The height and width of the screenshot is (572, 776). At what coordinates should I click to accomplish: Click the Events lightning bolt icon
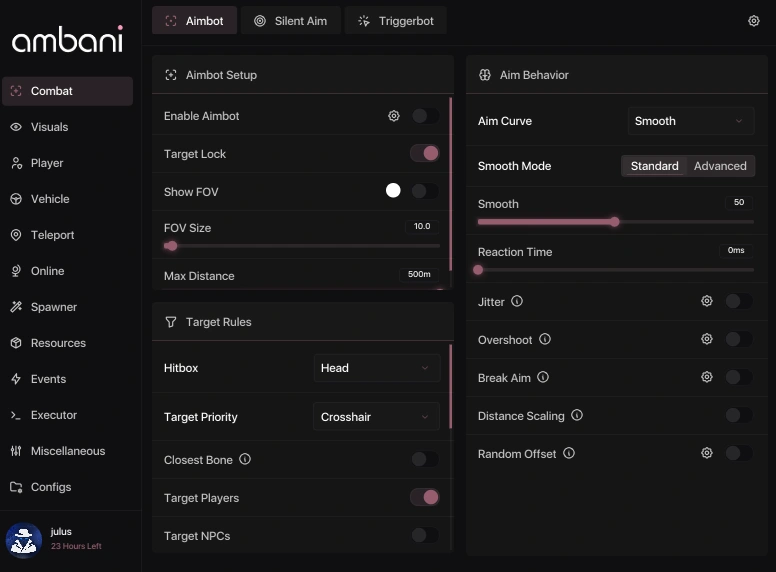[x=16, y=379]
